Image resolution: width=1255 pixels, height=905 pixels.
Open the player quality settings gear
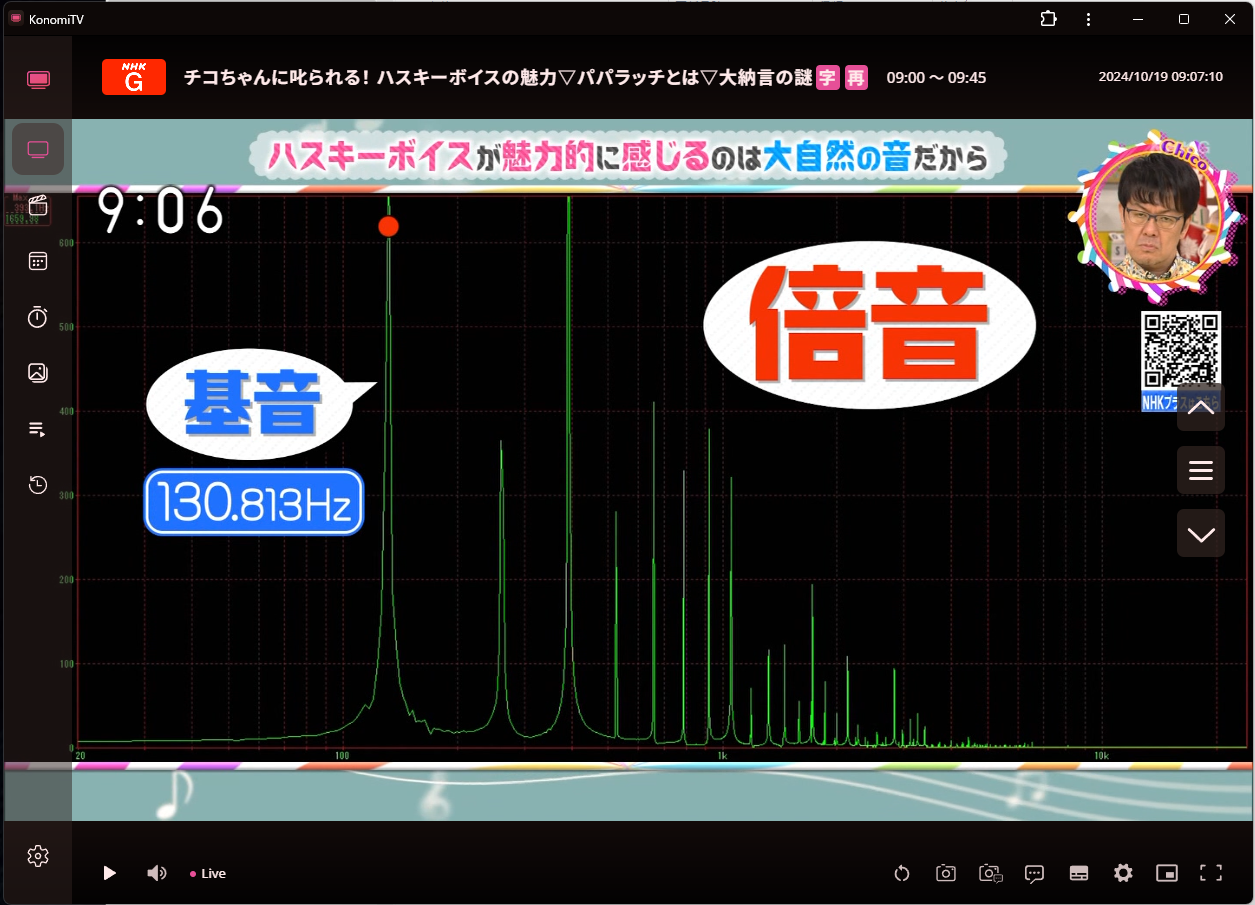click(1123, 873)
